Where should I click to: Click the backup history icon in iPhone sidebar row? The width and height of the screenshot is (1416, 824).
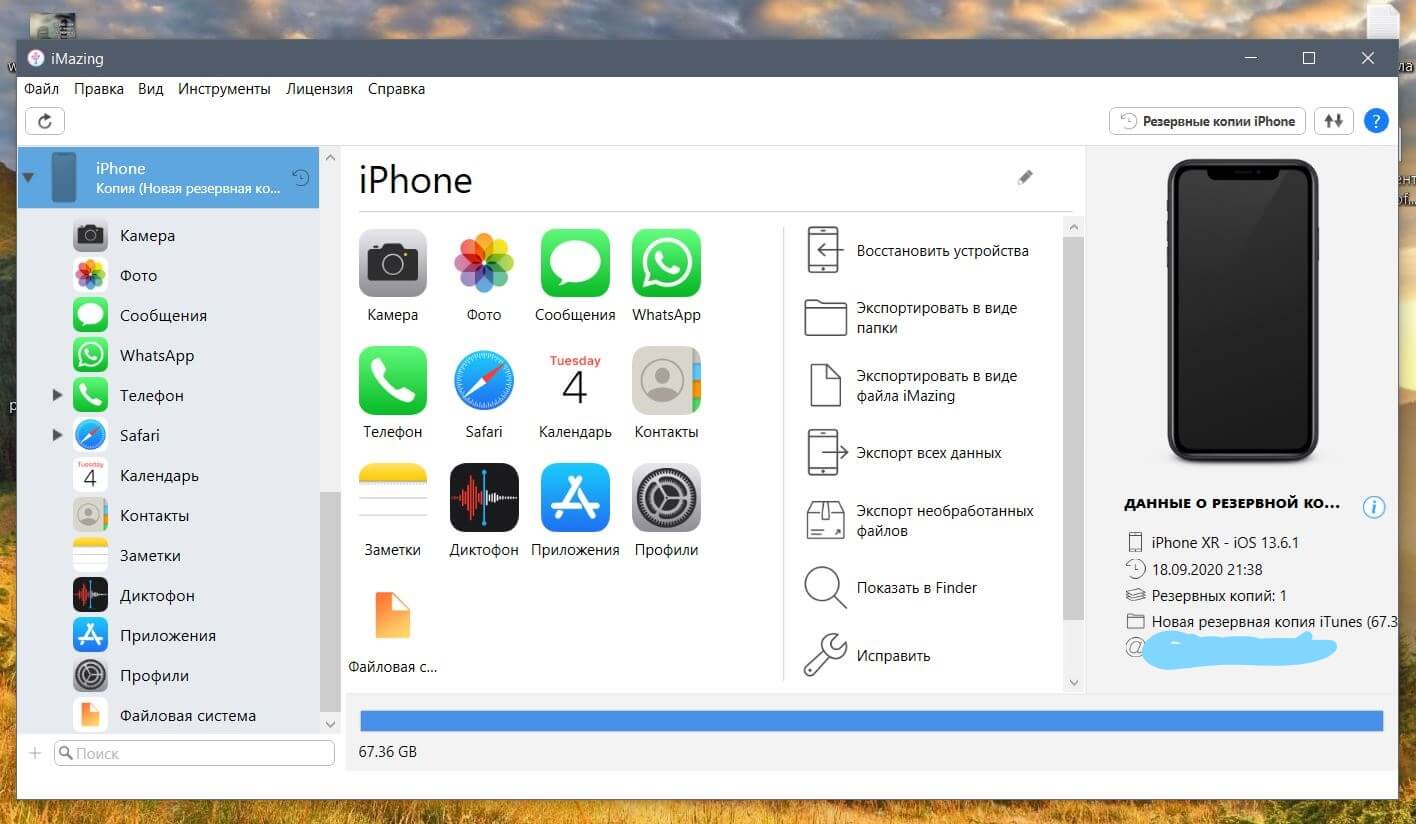click(x=300, y=178)
